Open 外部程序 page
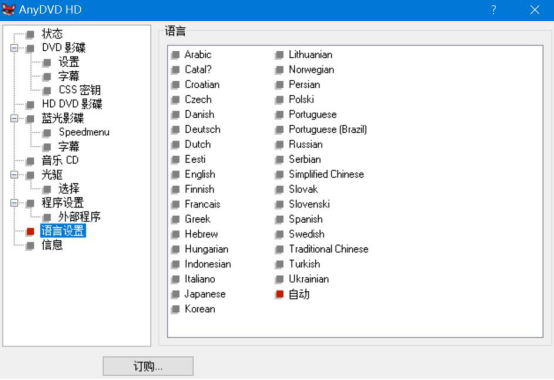The image size is (554, 380). (x=79, y=217)
